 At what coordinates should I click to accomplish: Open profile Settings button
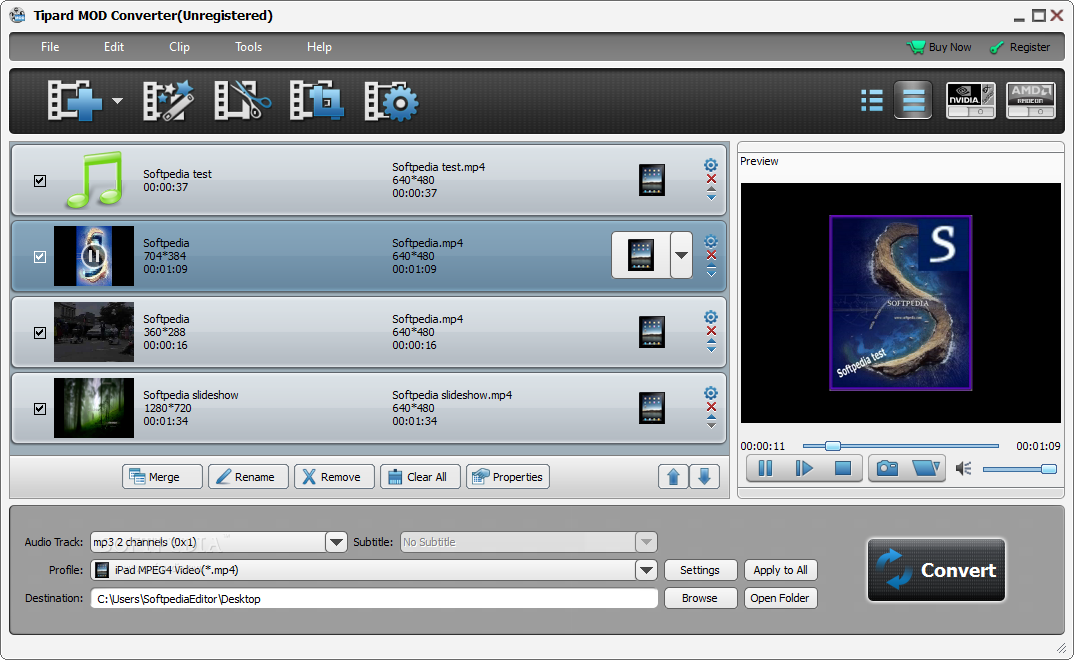click(700, 570)
